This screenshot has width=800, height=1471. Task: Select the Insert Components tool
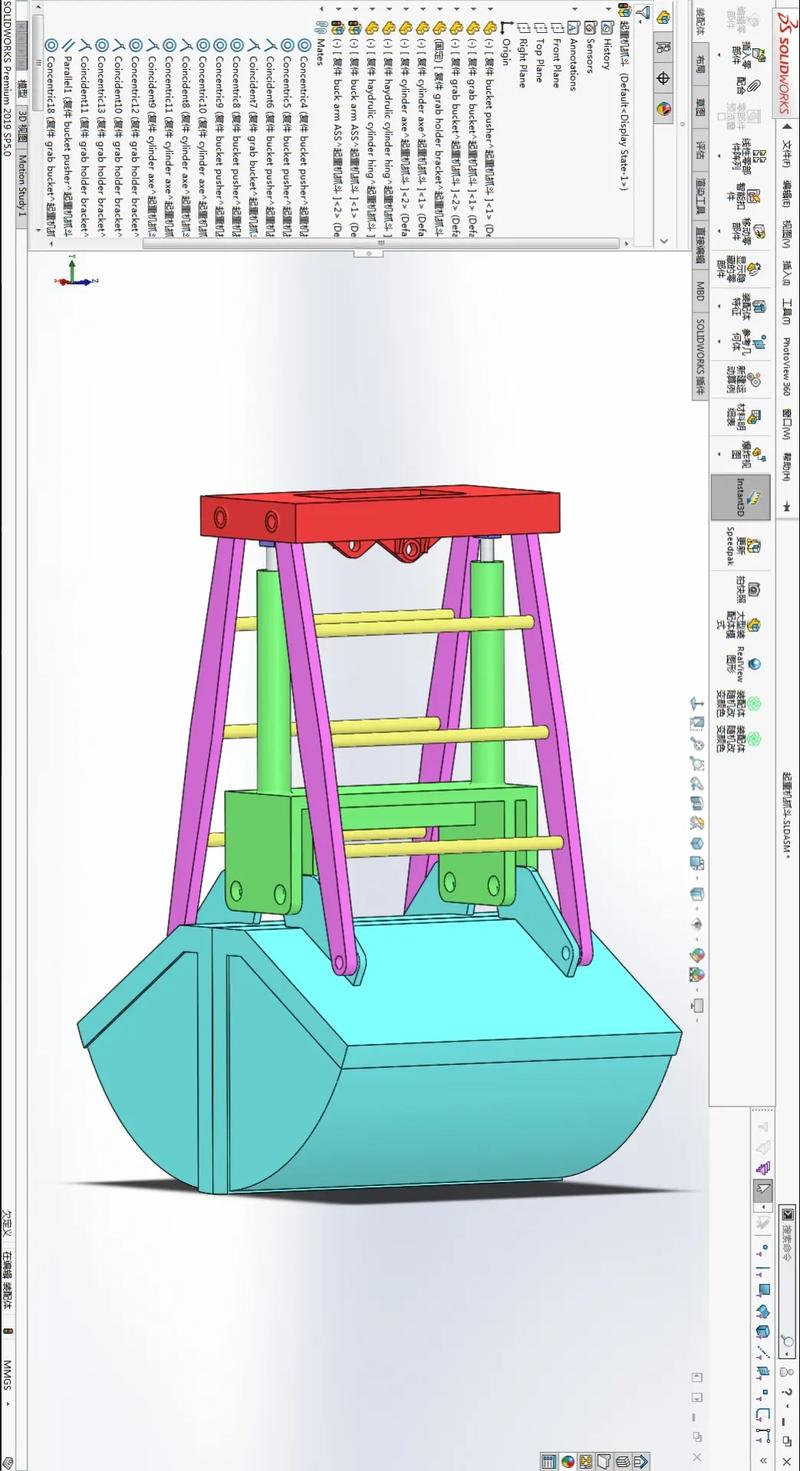pyautogui.click(x=759, y=55)
